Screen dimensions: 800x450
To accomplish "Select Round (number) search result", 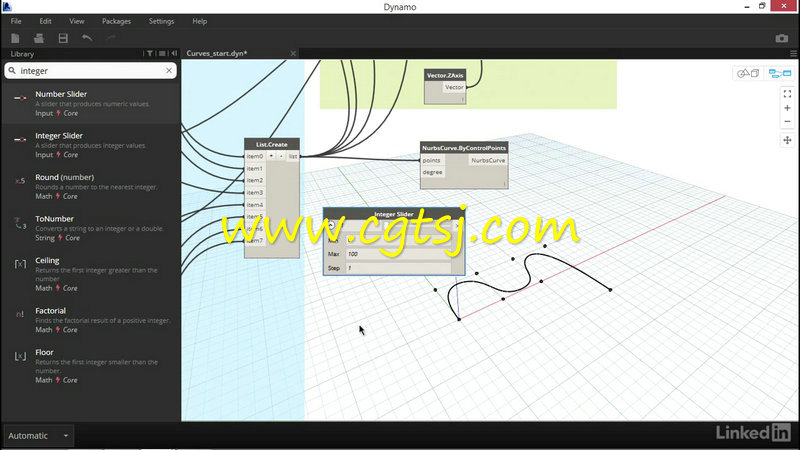I will 91,186.
